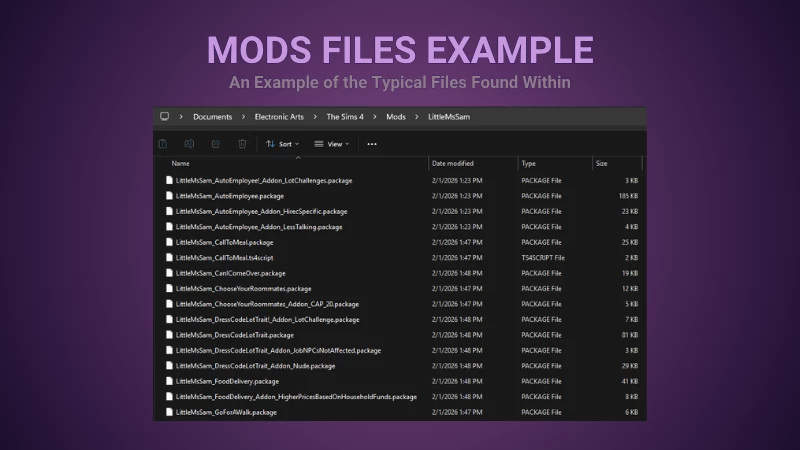Image resolution: width=800 pixels, height=450 pixels.
Task: Open the Sort dropdown
Action: tap(283, 144)
